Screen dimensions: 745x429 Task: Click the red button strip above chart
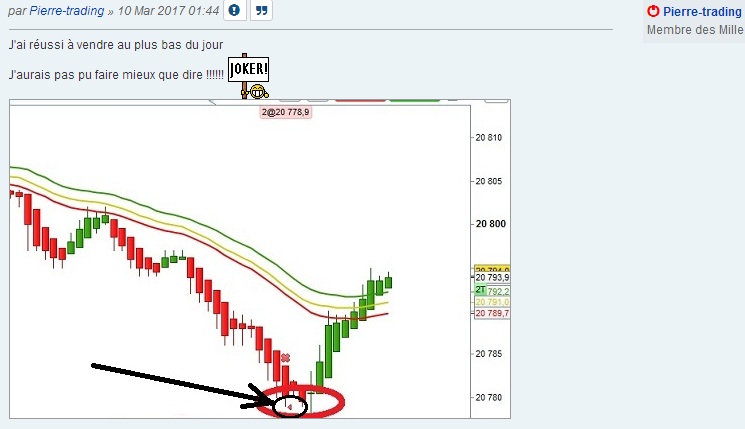pyautogui.click(x=360, y=100)
